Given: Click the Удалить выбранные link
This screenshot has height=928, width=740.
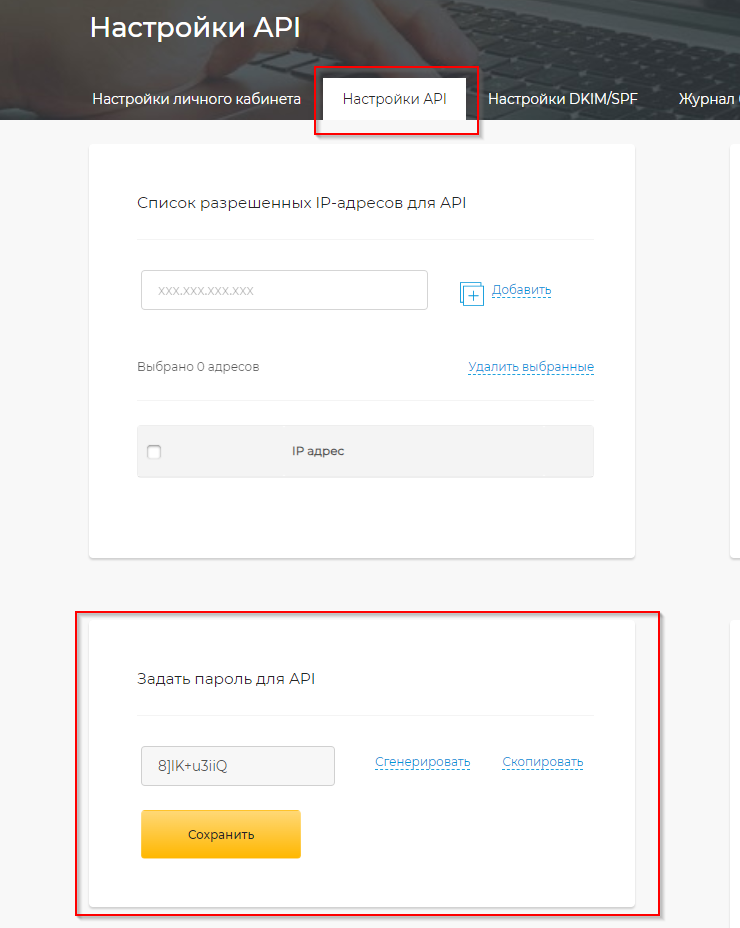Looking at the screenshot, I should coord(531,367).
